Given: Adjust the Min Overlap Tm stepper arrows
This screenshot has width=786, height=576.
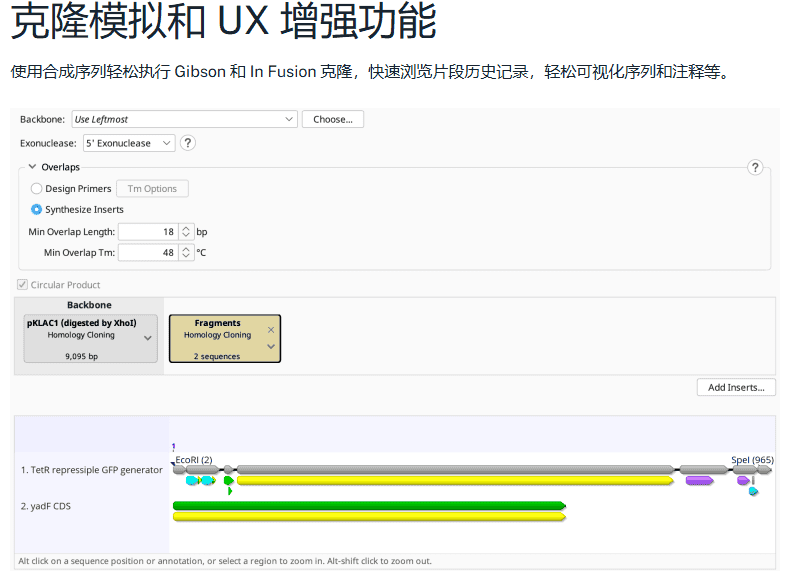Looking at the screenshot, I should tap(186, 253).
